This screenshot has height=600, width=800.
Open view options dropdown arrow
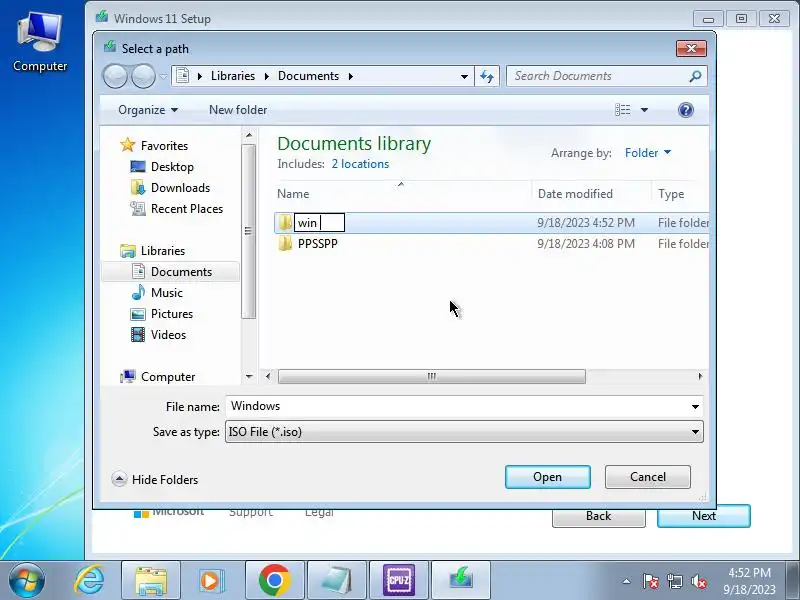[x=644, y=110]
